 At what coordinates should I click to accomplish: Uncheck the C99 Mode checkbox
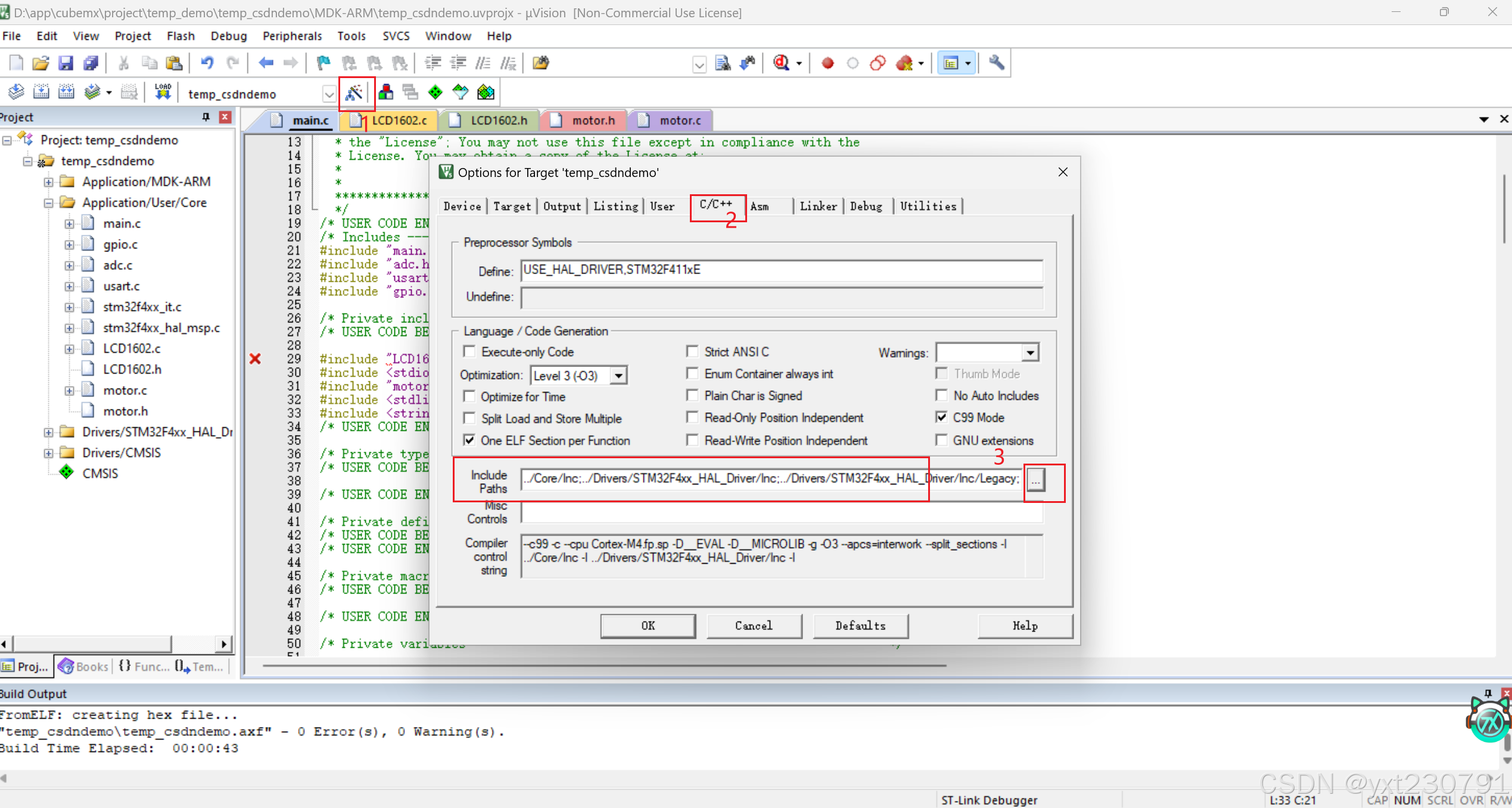point(942,417)
